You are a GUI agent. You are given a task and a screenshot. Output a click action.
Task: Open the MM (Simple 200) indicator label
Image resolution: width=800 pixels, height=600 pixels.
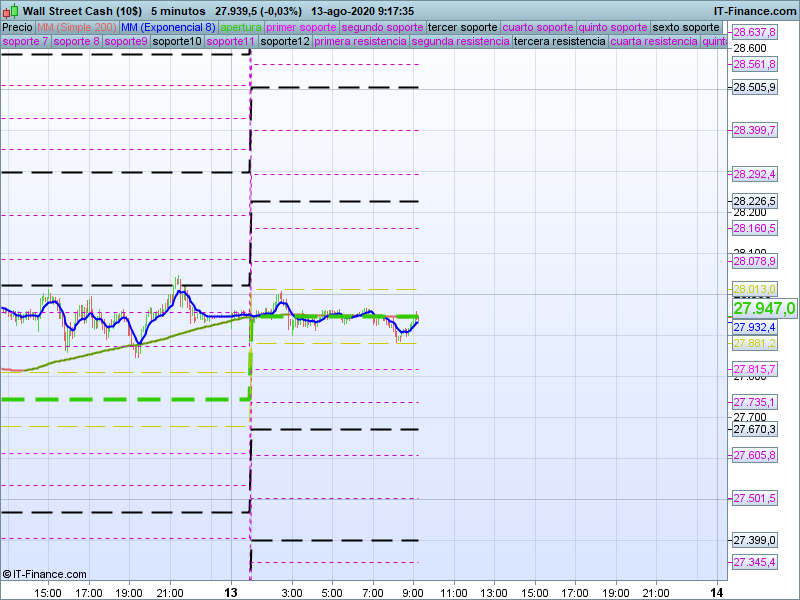(x=76, y=27)
